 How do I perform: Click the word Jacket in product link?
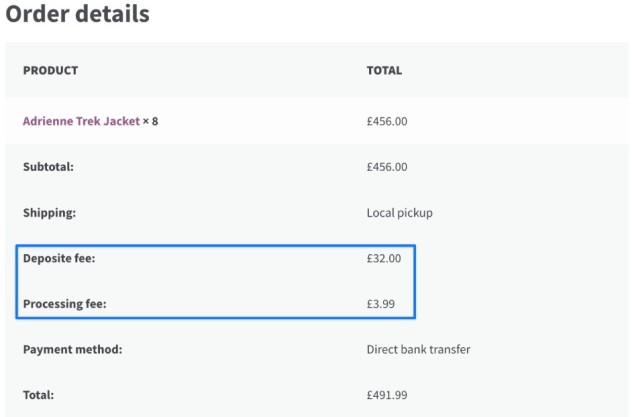pyautogui.click(x=121, y=121)
